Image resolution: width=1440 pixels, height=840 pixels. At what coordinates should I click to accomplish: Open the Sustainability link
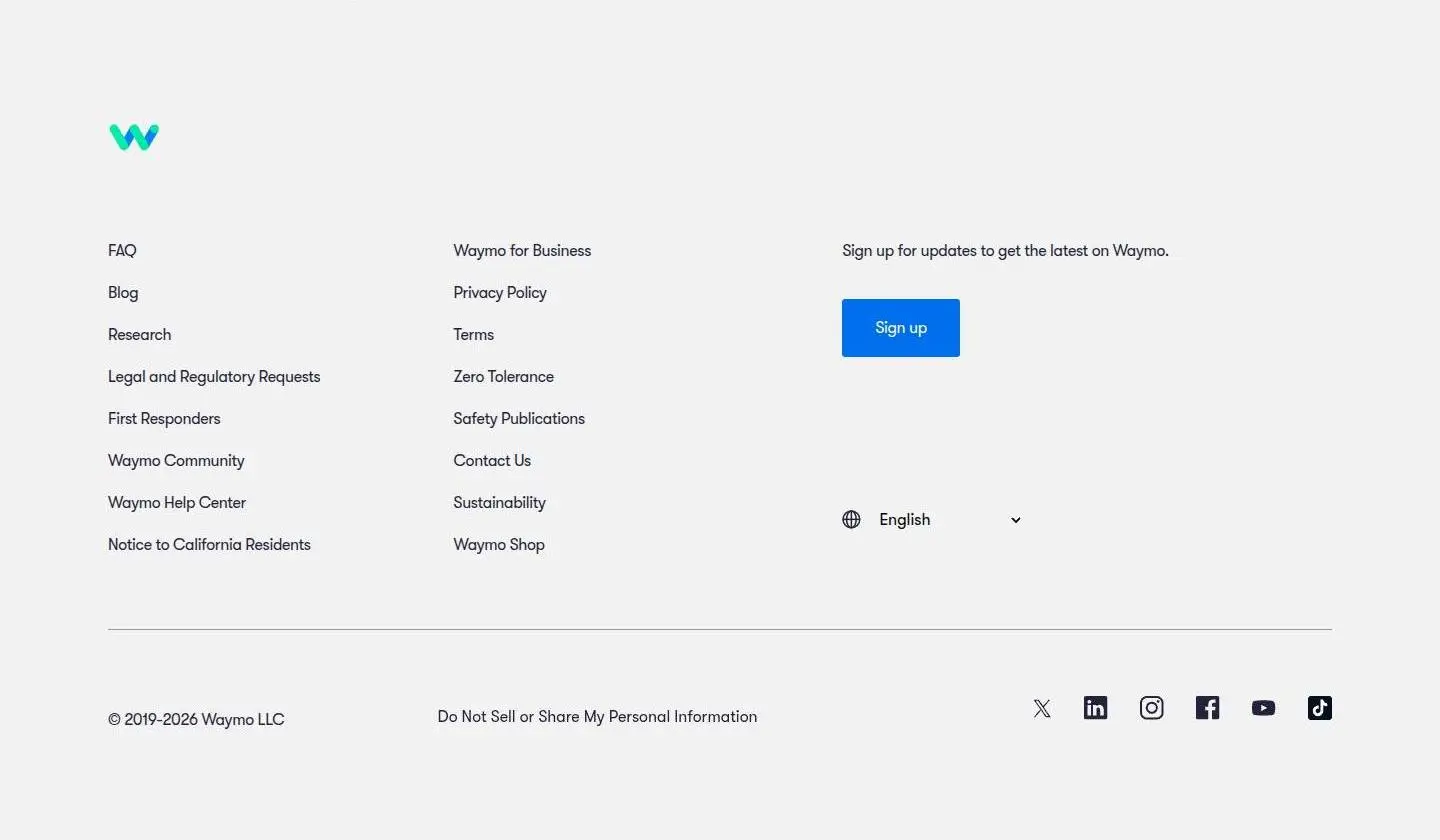pos(499,503)
